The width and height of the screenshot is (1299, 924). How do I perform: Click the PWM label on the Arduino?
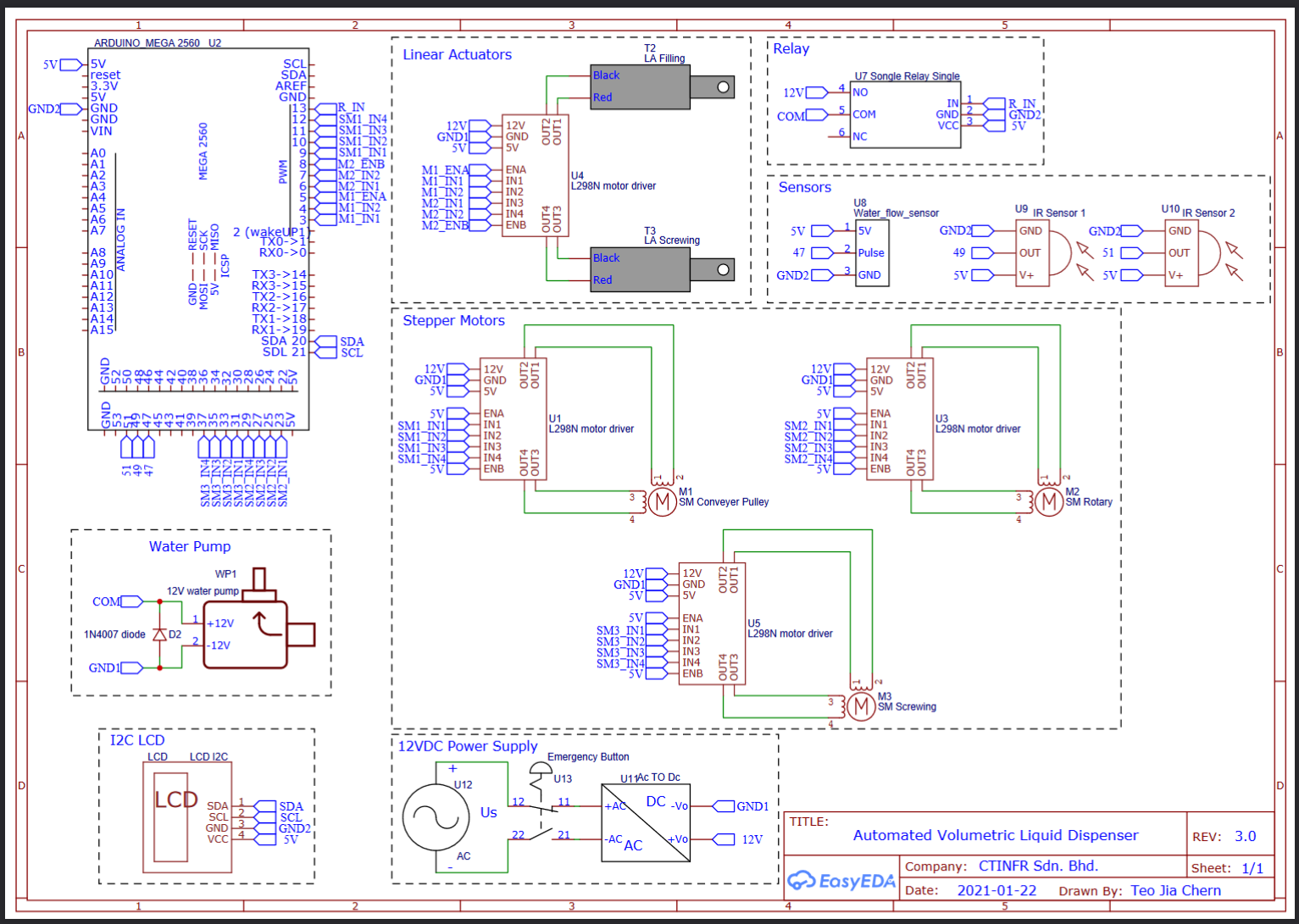pos(283,172)
